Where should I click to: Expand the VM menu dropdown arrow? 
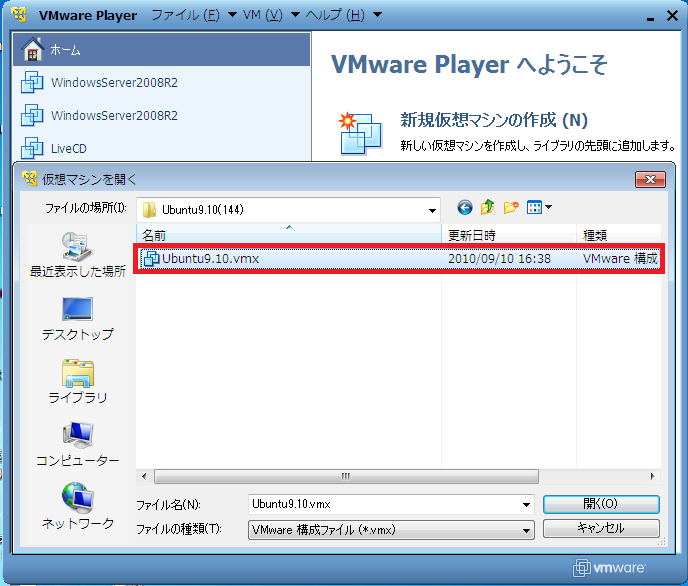(295, 15)
